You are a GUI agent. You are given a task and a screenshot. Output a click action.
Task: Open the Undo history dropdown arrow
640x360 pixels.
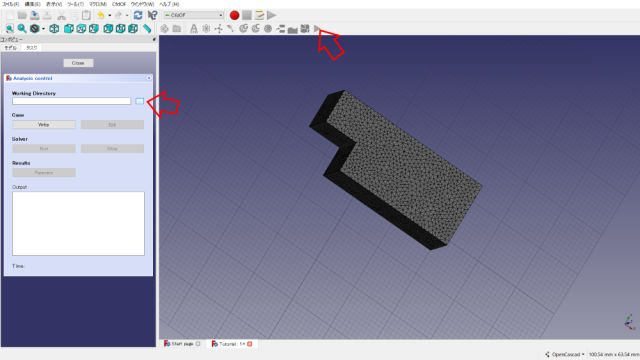(x=109, y=16)
